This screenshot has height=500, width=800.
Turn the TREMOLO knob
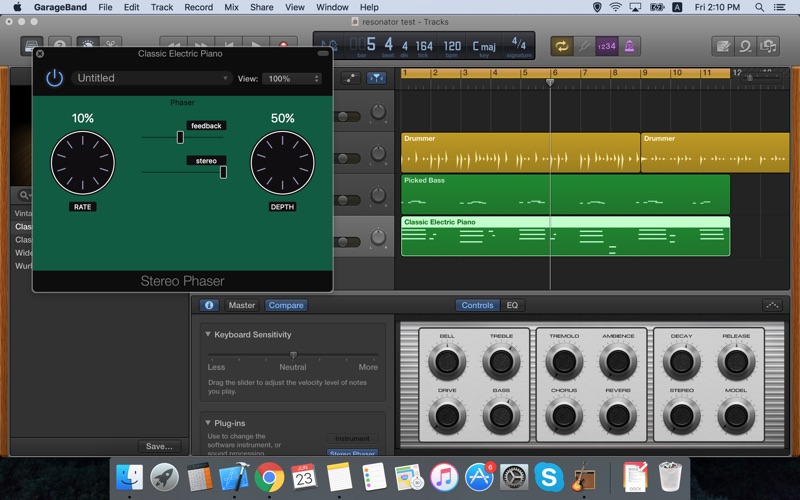[564, 361]
